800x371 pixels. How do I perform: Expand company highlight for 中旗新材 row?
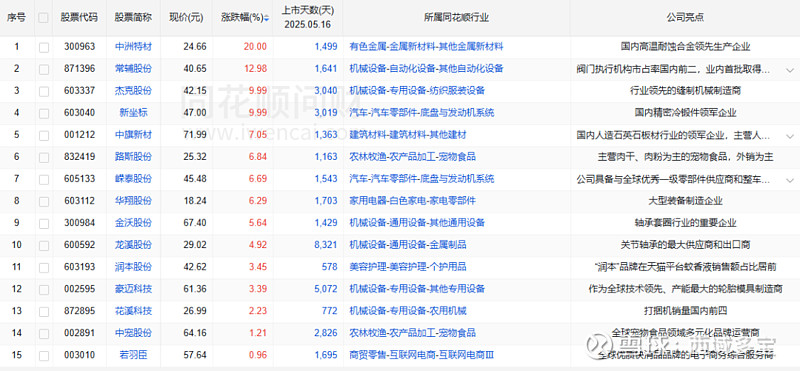[x=790, y=136]
